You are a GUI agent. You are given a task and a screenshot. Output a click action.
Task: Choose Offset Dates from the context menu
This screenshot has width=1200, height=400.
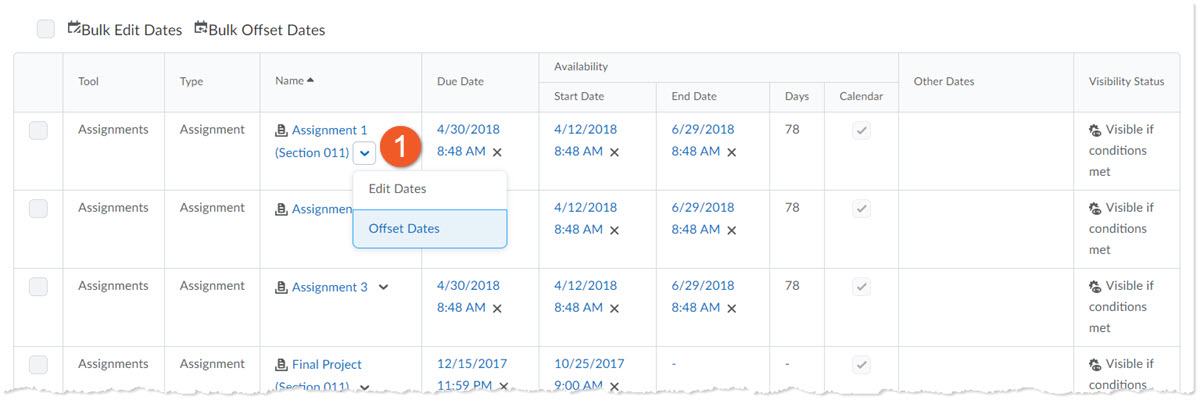(404, 228)
